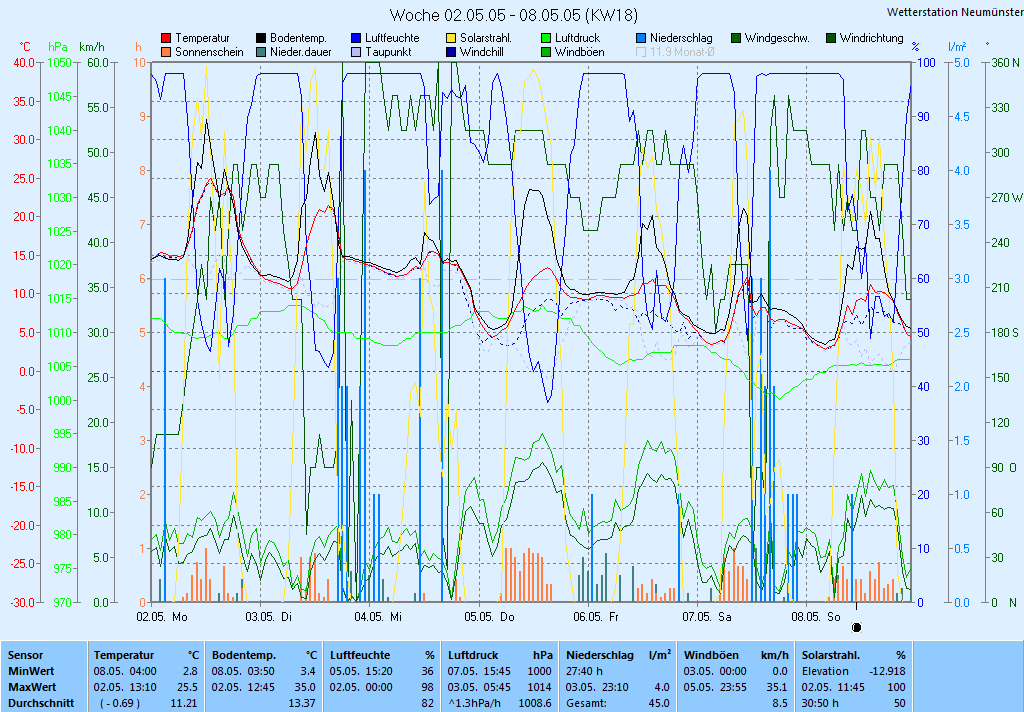Click the '360 N' wind direction axis label
The width and height of the screenshot is (1024, 712).
coord(1005,63)
